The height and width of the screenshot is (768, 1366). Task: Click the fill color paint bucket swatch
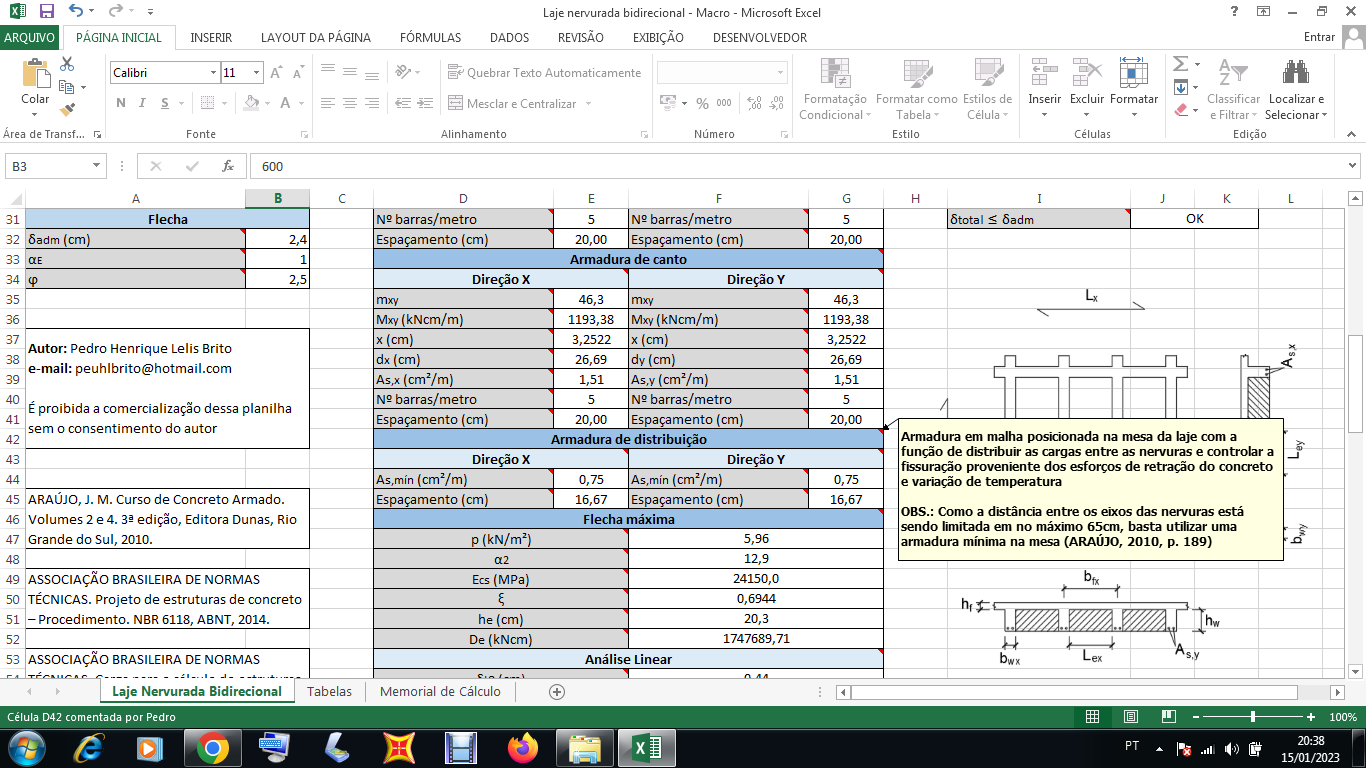(x=250, y=103)
